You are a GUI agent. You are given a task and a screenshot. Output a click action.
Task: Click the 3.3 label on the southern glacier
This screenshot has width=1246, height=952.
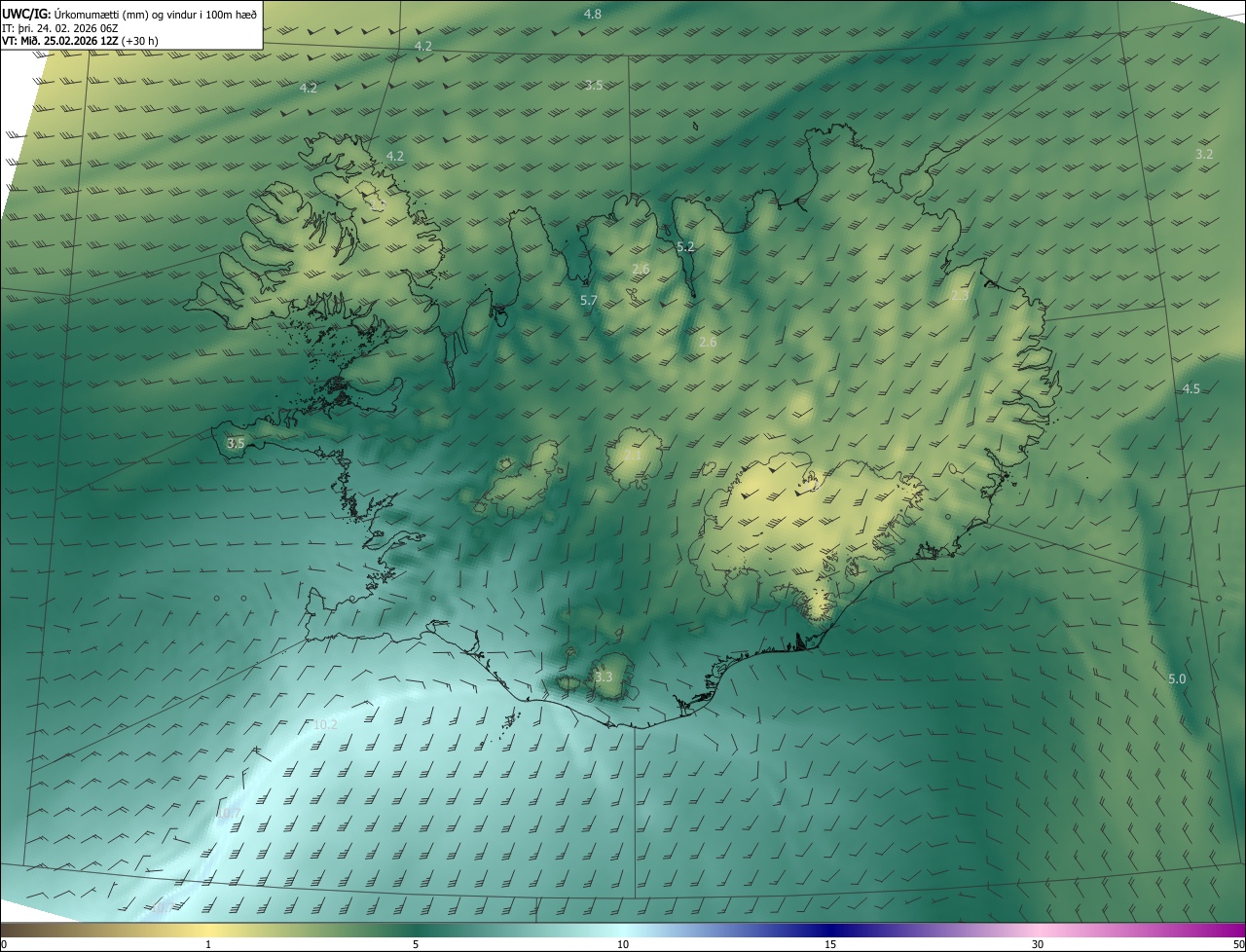pos(604,677)
